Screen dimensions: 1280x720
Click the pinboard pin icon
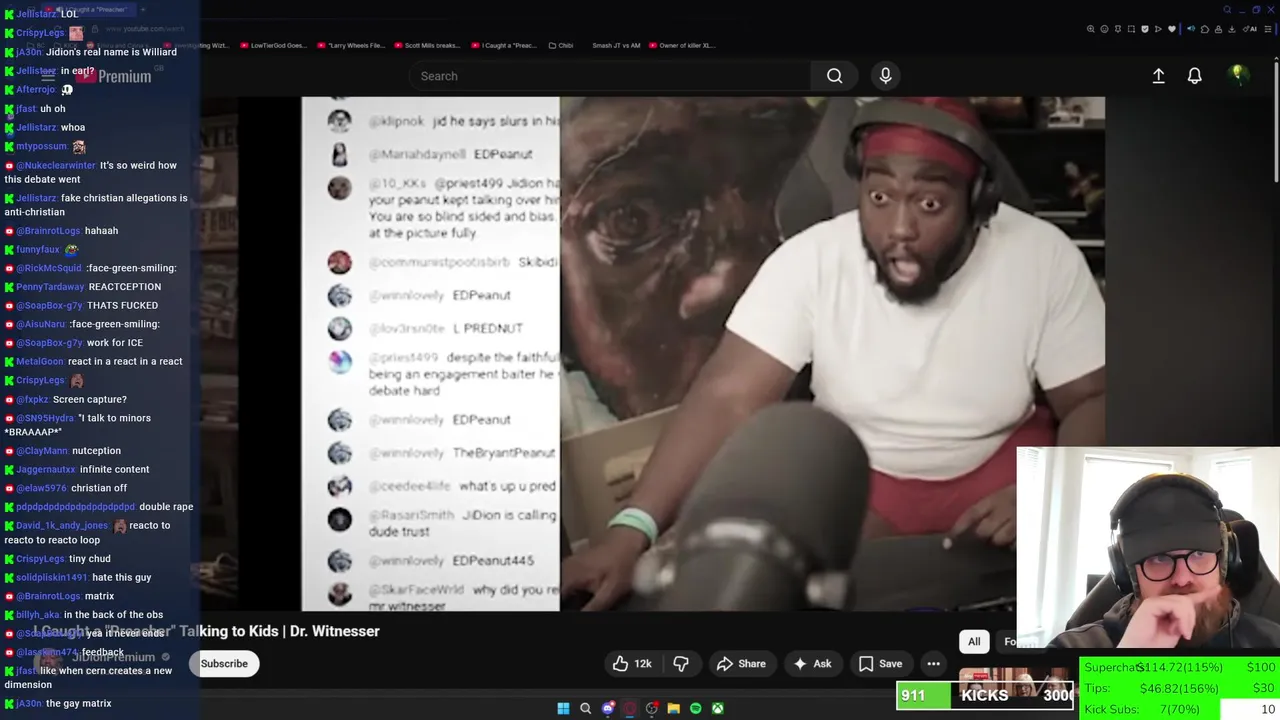click(x=1118, y=29)
